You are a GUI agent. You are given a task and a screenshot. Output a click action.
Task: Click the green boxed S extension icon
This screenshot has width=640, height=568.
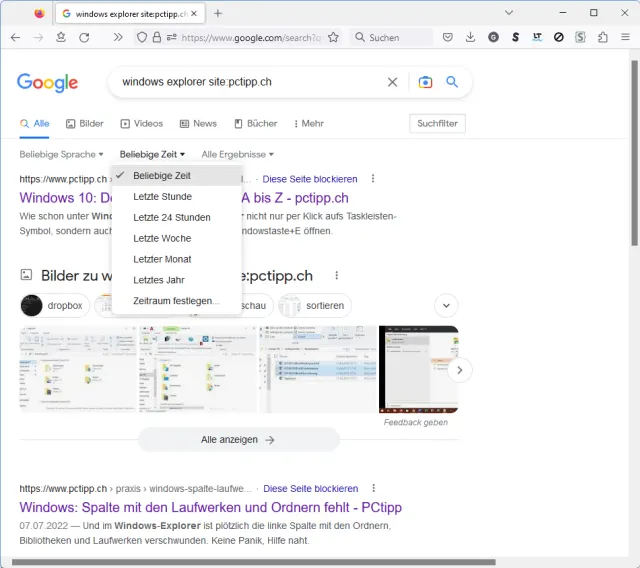[x=580, y=38]
